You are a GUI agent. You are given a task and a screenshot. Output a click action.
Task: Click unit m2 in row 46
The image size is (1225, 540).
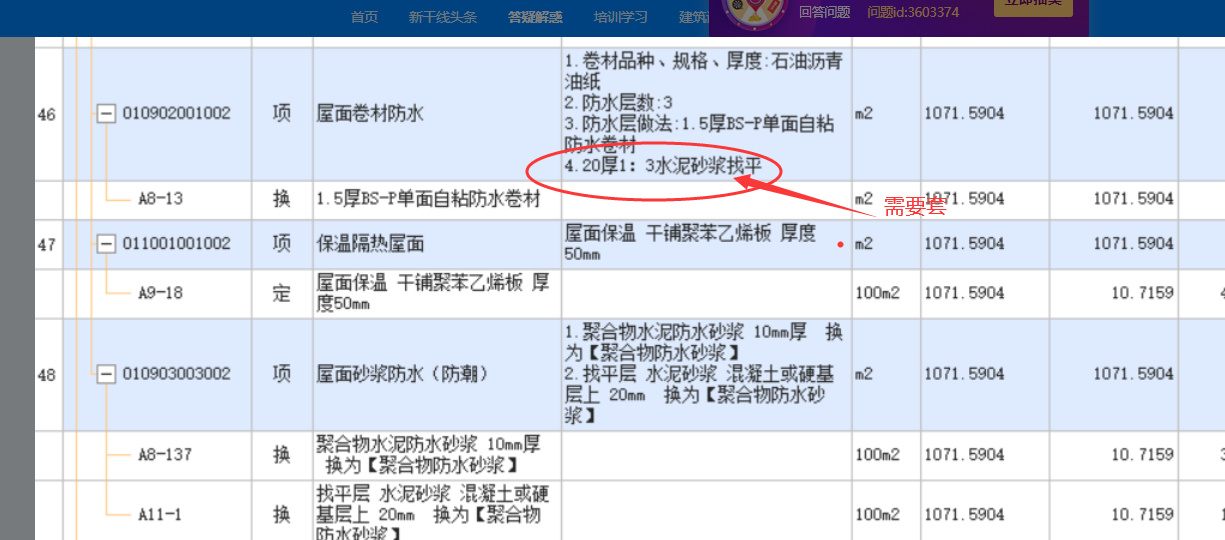(x=864, y=114)
